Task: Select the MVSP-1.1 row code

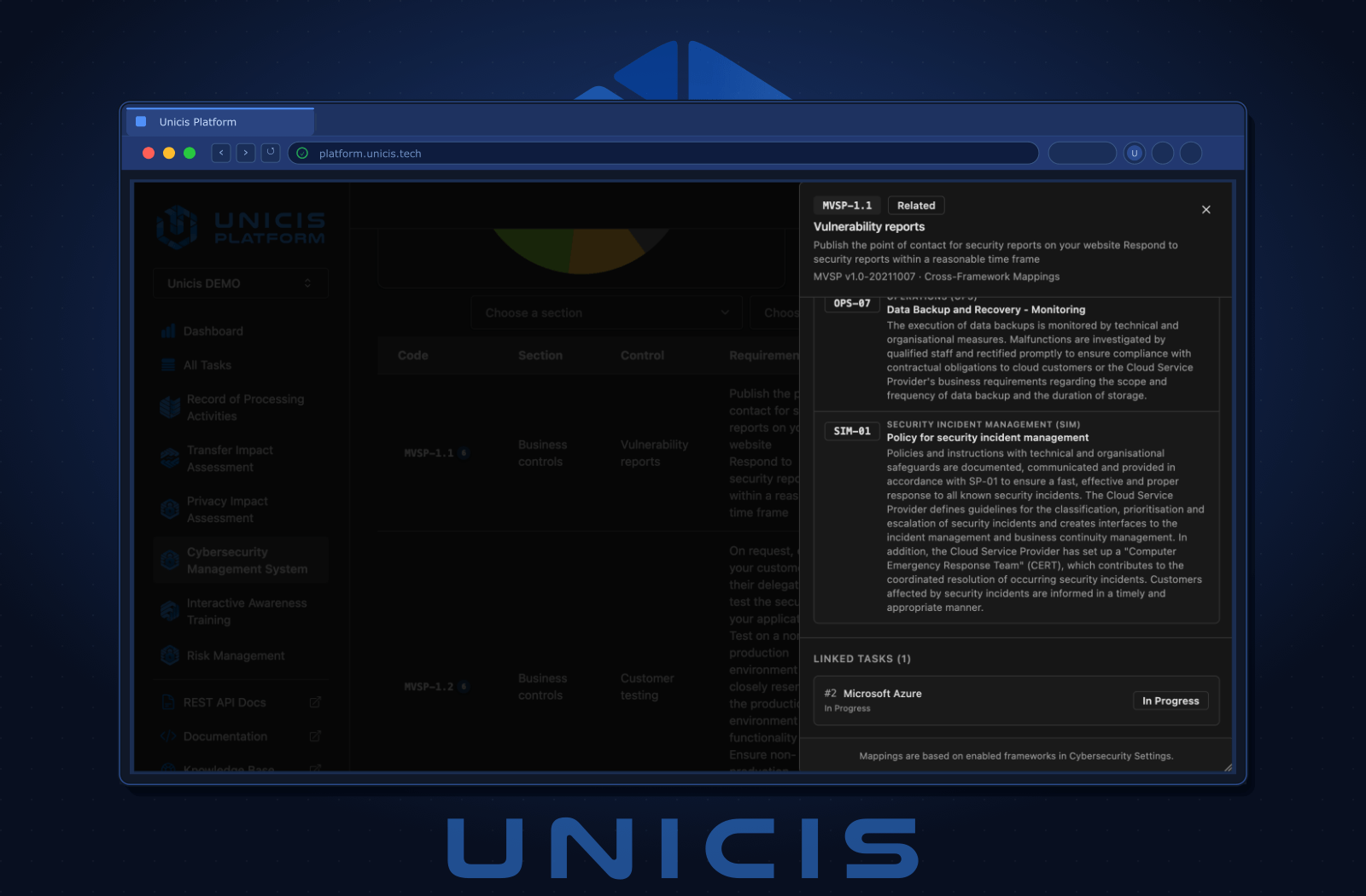Action: pyautogui.click(x=429, y=453)
